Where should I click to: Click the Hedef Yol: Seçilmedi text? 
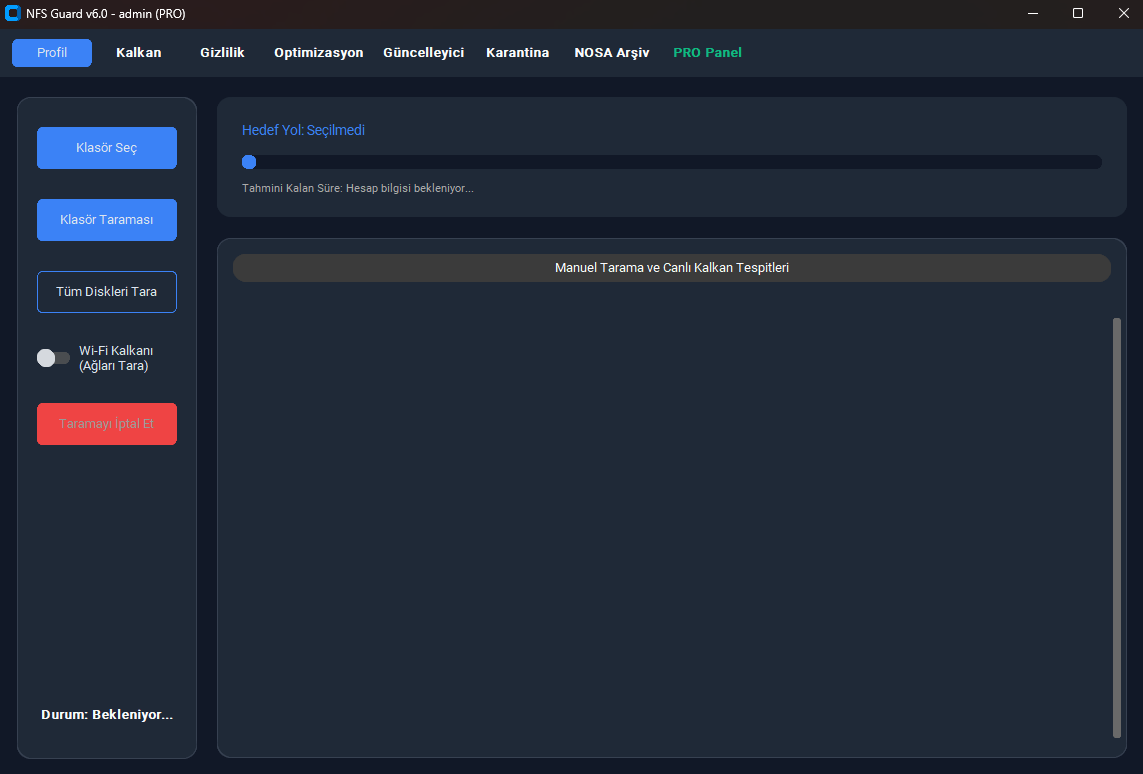tap(303, 130)
